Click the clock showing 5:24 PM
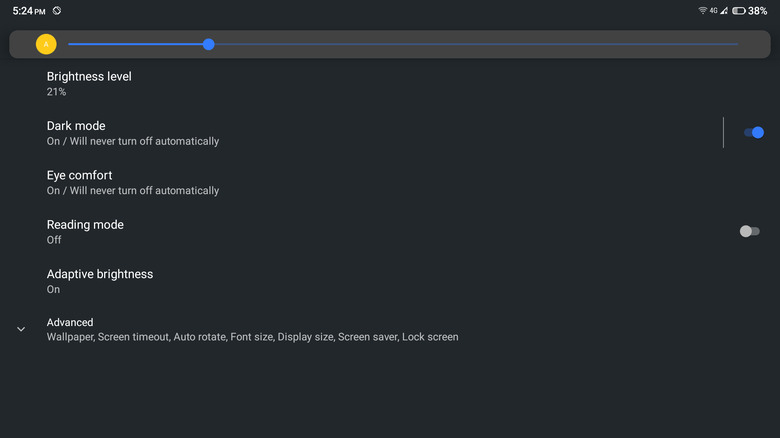 [x=29, y=10]
